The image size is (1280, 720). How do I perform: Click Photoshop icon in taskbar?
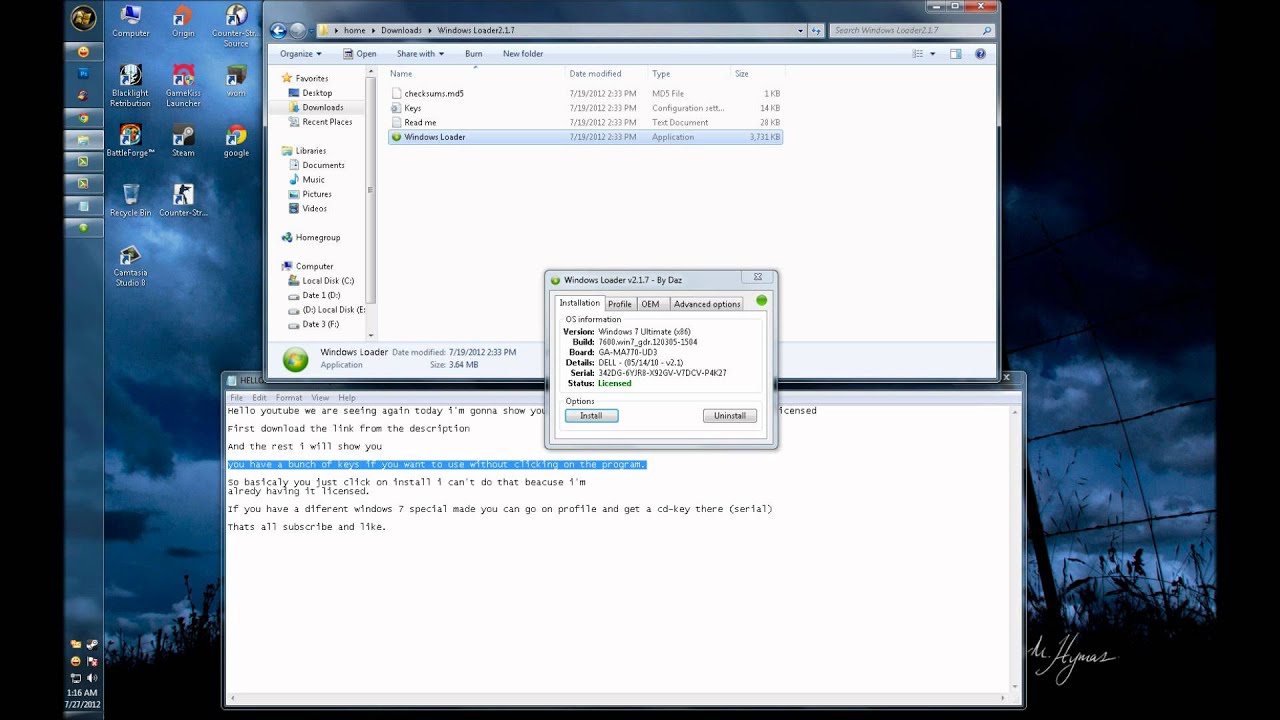(x=84, y=73)
